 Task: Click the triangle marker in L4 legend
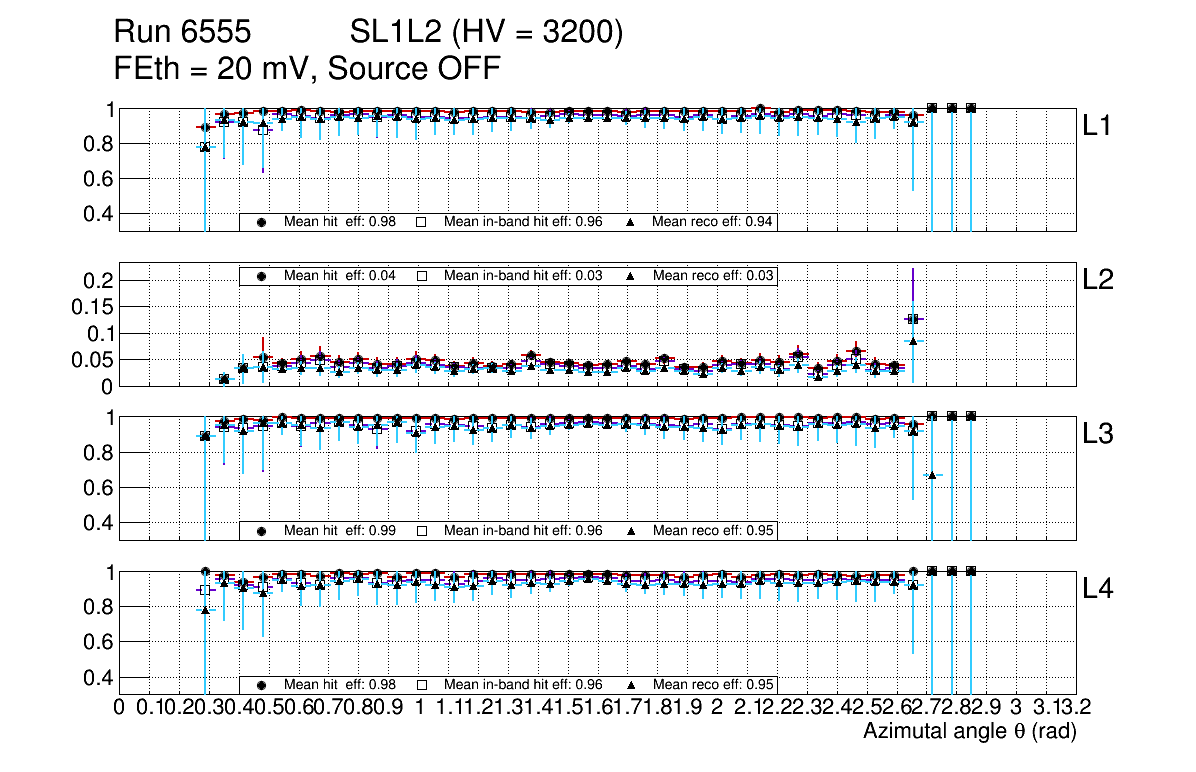coord(631,685)
